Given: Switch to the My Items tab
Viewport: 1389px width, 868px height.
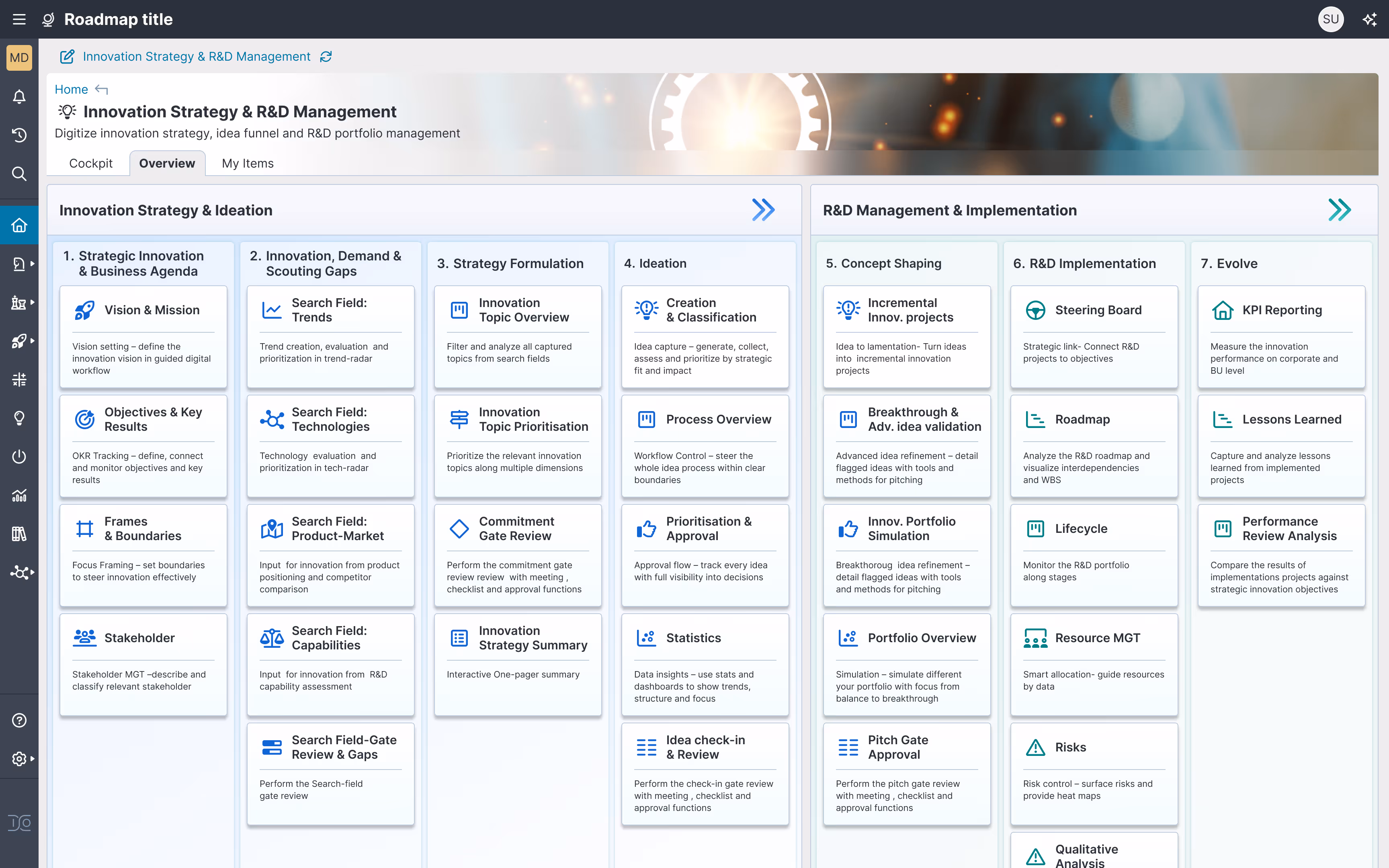Looking at the screenshot, I should click(248, 163).
